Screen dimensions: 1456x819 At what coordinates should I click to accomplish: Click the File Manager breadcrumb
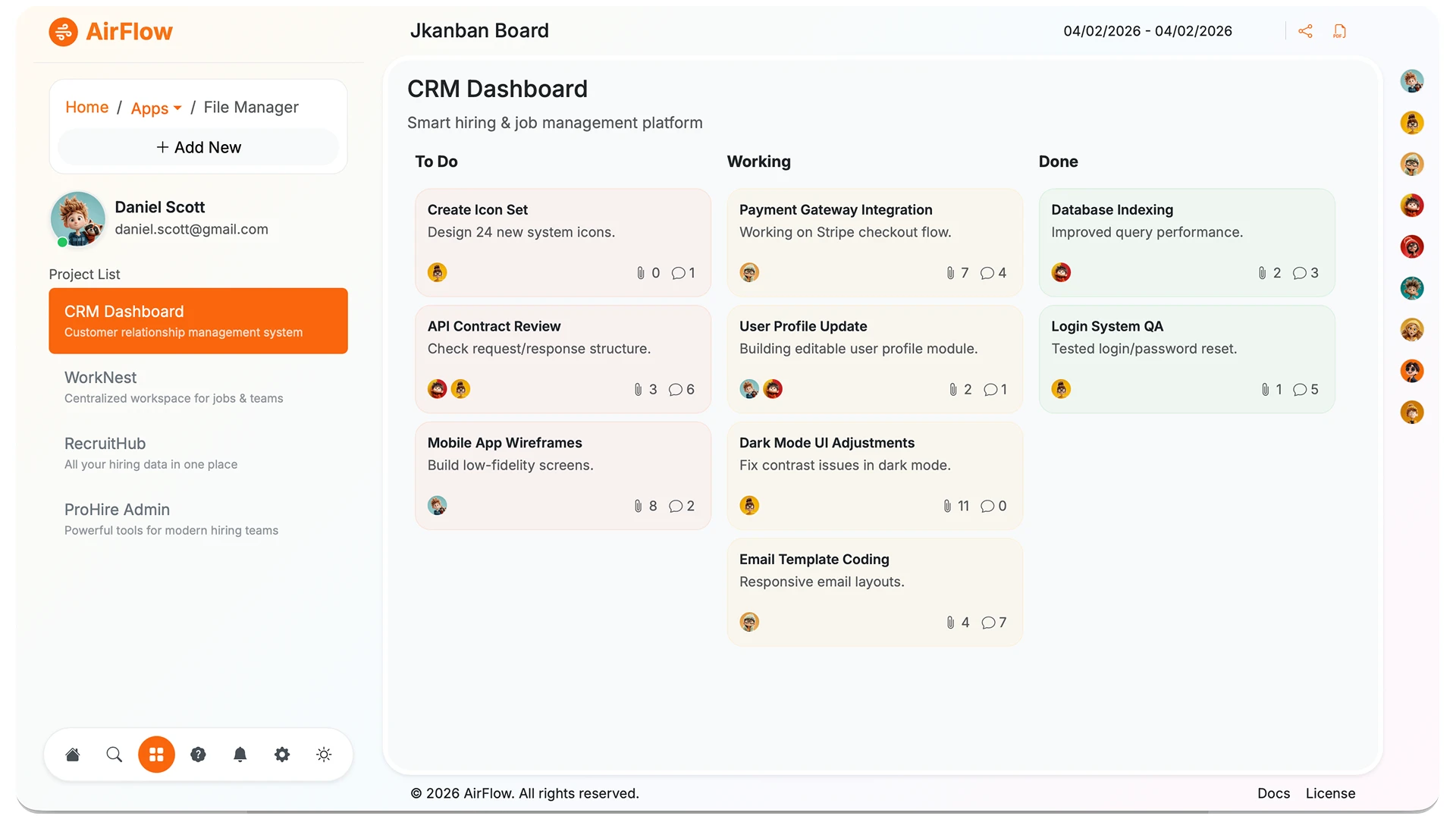point(251,107)
